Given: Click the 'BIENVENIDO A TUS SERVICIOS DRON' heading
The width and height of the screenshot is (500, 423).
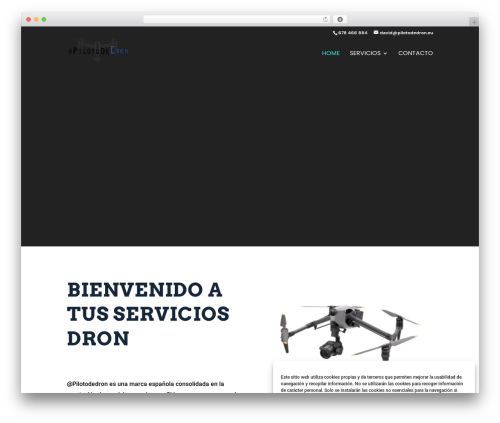Looking at the screenshot, I should coord(148,314).
